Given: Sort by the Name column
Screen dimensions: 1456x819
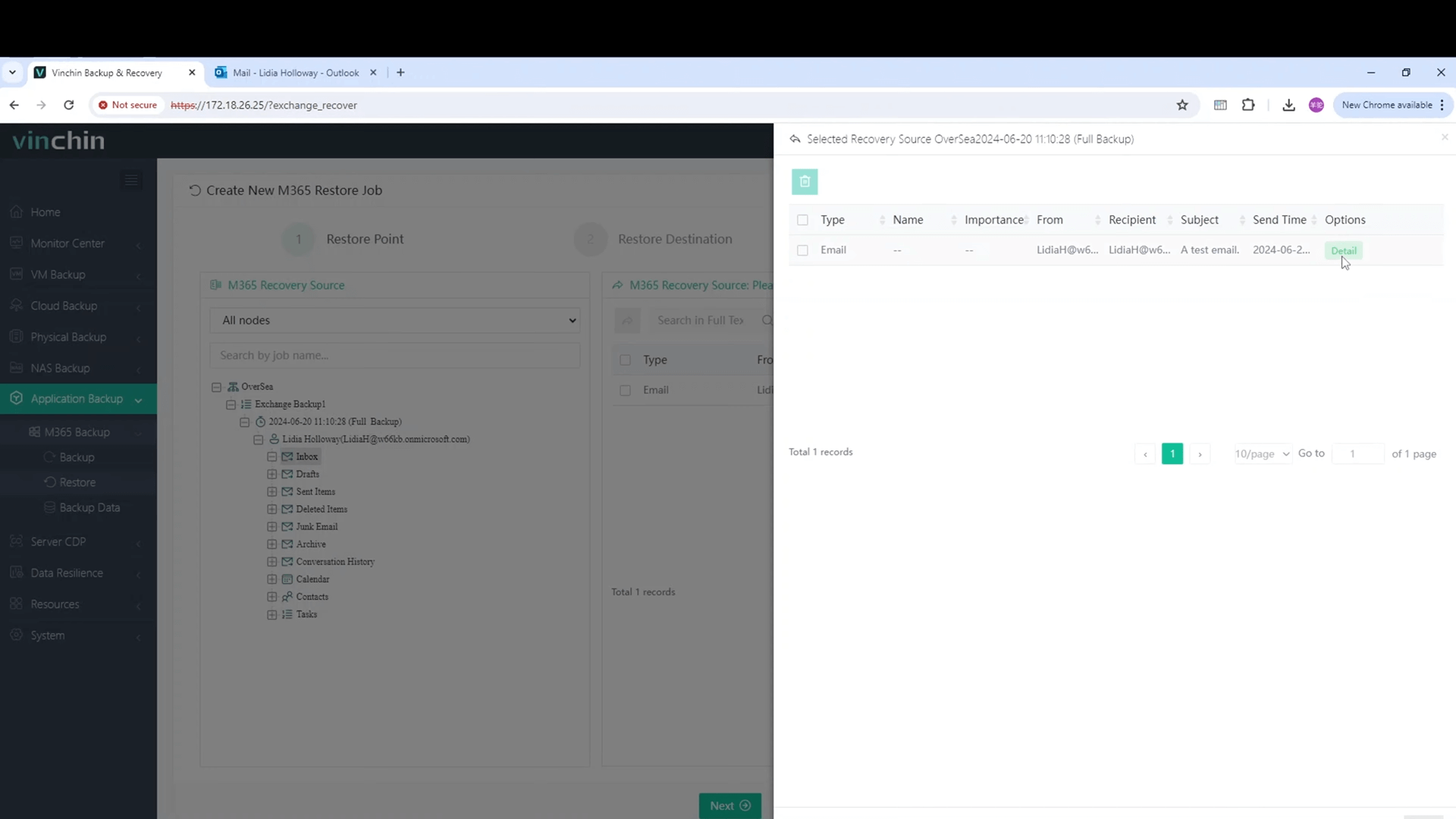Looking at the screenshot, I should coord(953,220).
